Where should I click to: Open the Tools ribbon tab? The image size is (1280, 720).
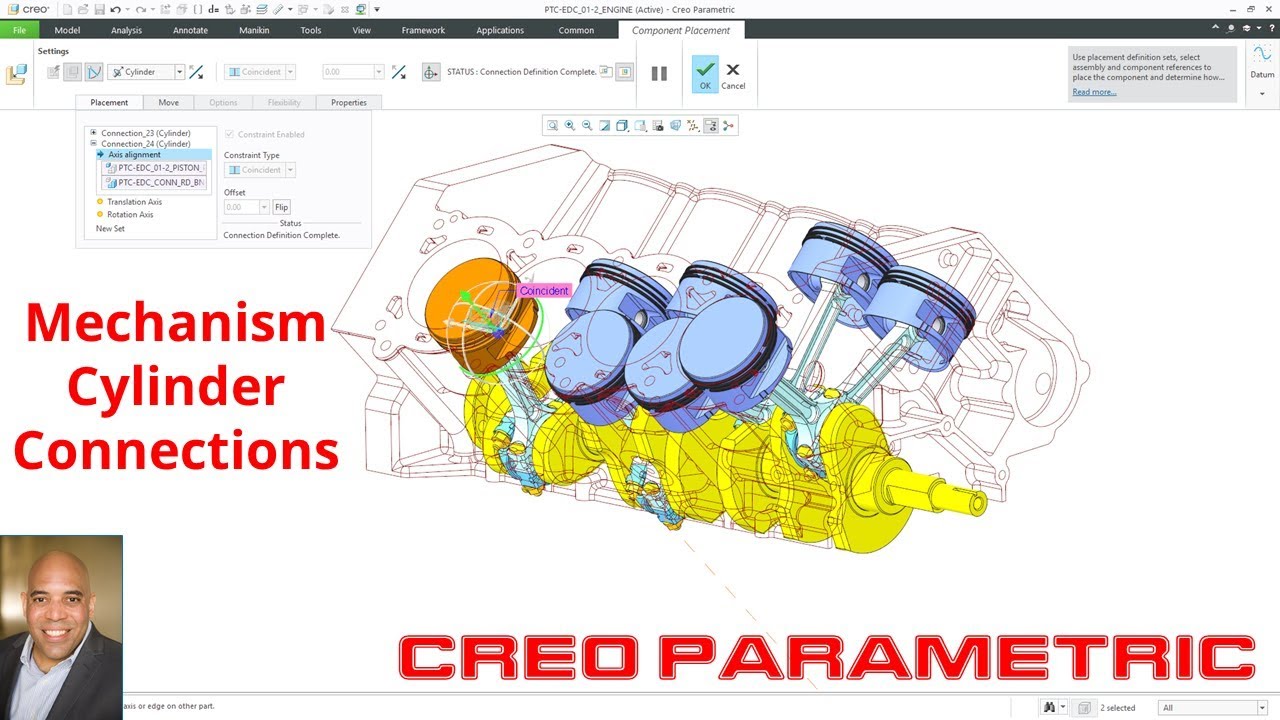(x=311, y=30)
